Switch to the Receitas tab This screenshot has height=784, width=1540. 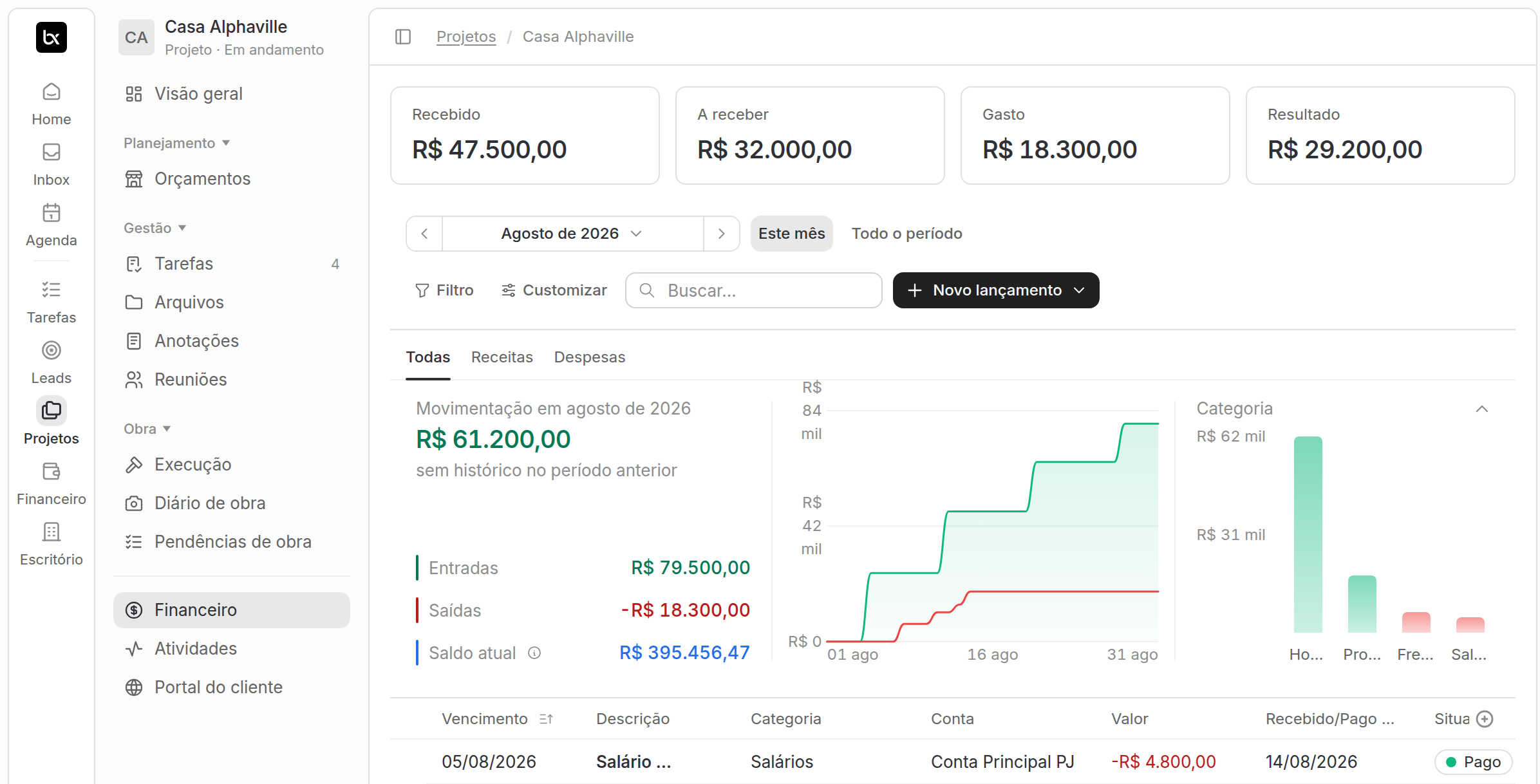(502, 357)
